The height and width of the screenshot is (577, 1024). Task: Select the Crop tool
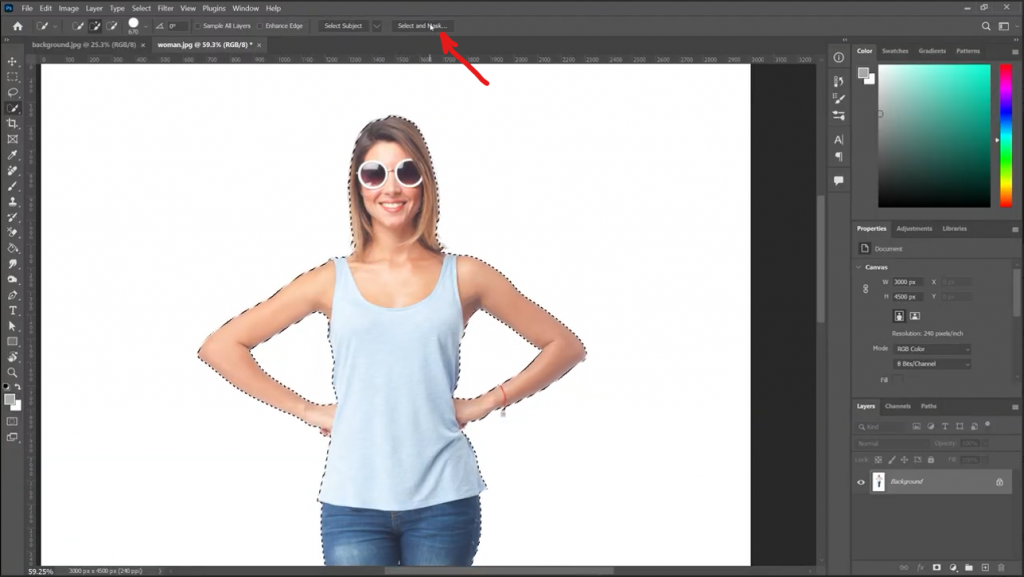coord(12,123)
